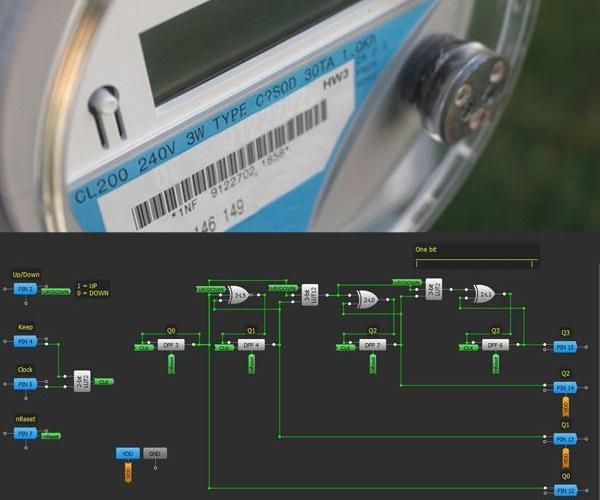Select the DFF 3 flip-flop block
Screen dimensions: 600x500
171,345
